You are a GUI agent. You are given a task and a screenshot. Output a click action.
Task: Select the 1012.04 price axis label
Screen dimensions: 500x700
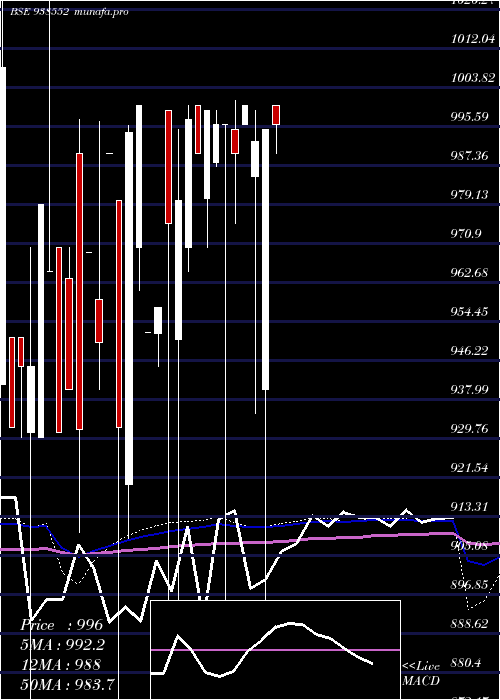click(473, 38)
